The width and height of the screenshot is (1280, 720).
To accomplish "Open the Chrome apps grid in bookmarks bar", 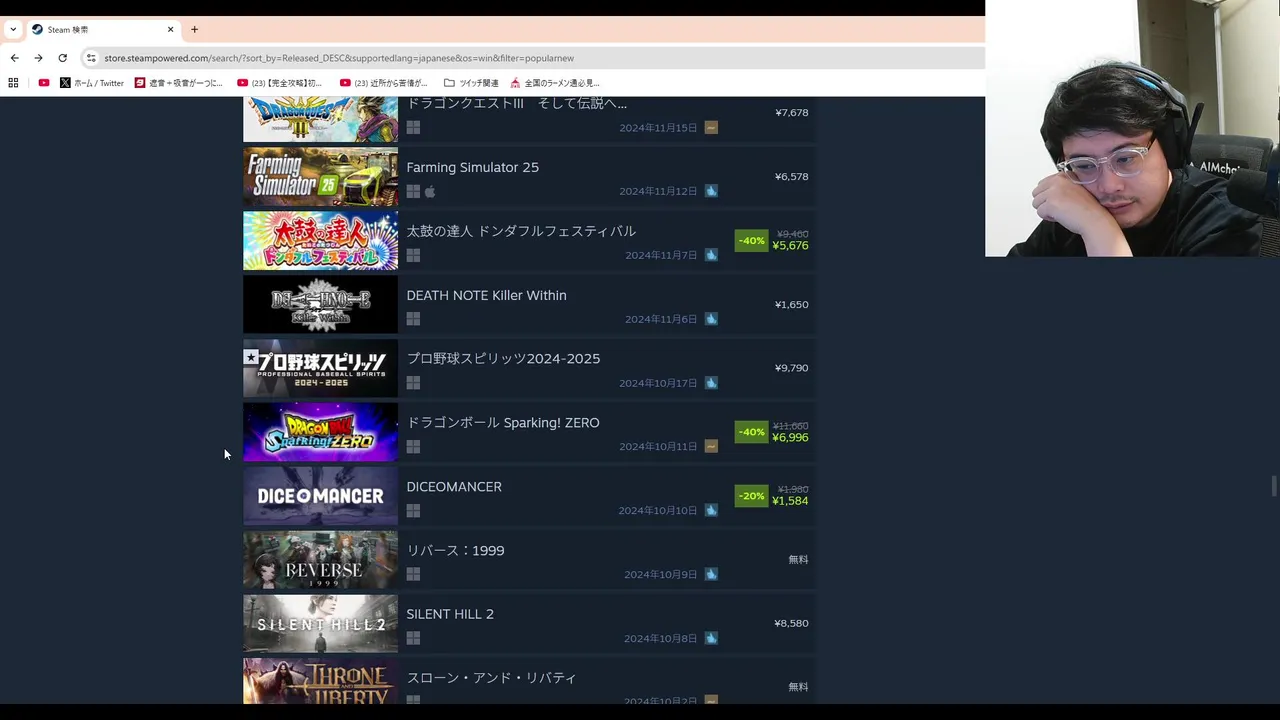I will coord(14,83).
